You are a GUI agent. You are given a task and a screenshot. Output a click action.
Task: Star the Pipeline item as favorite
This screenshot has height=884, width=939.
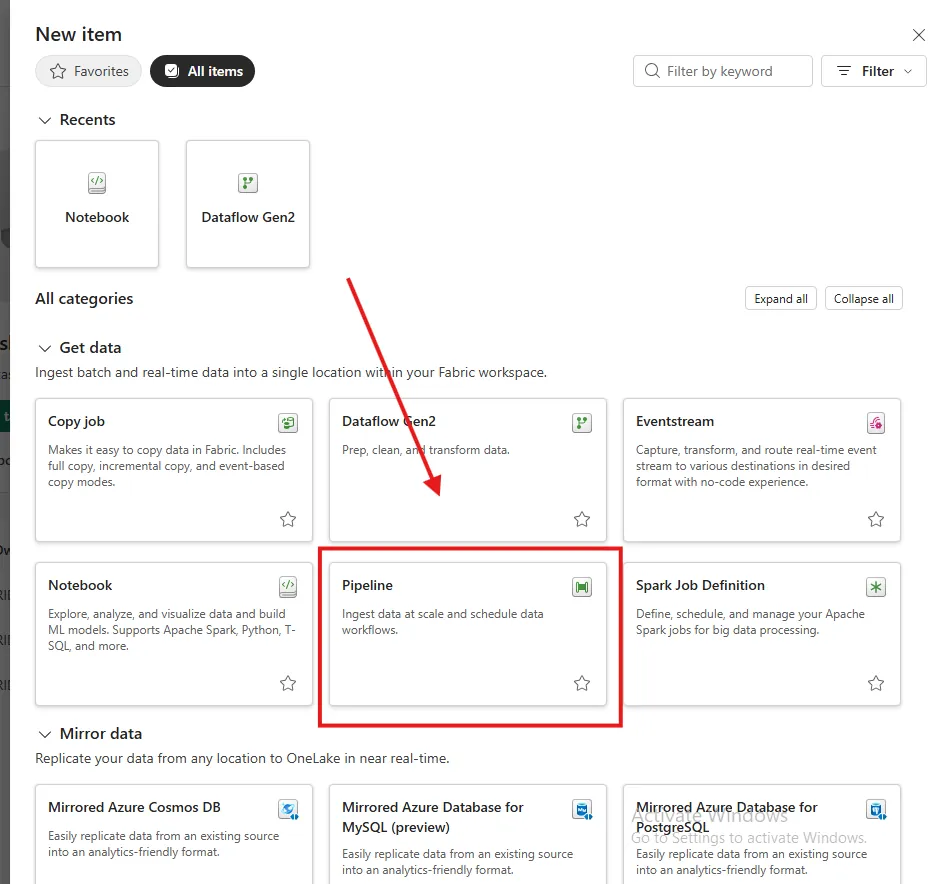click(582, 683)
